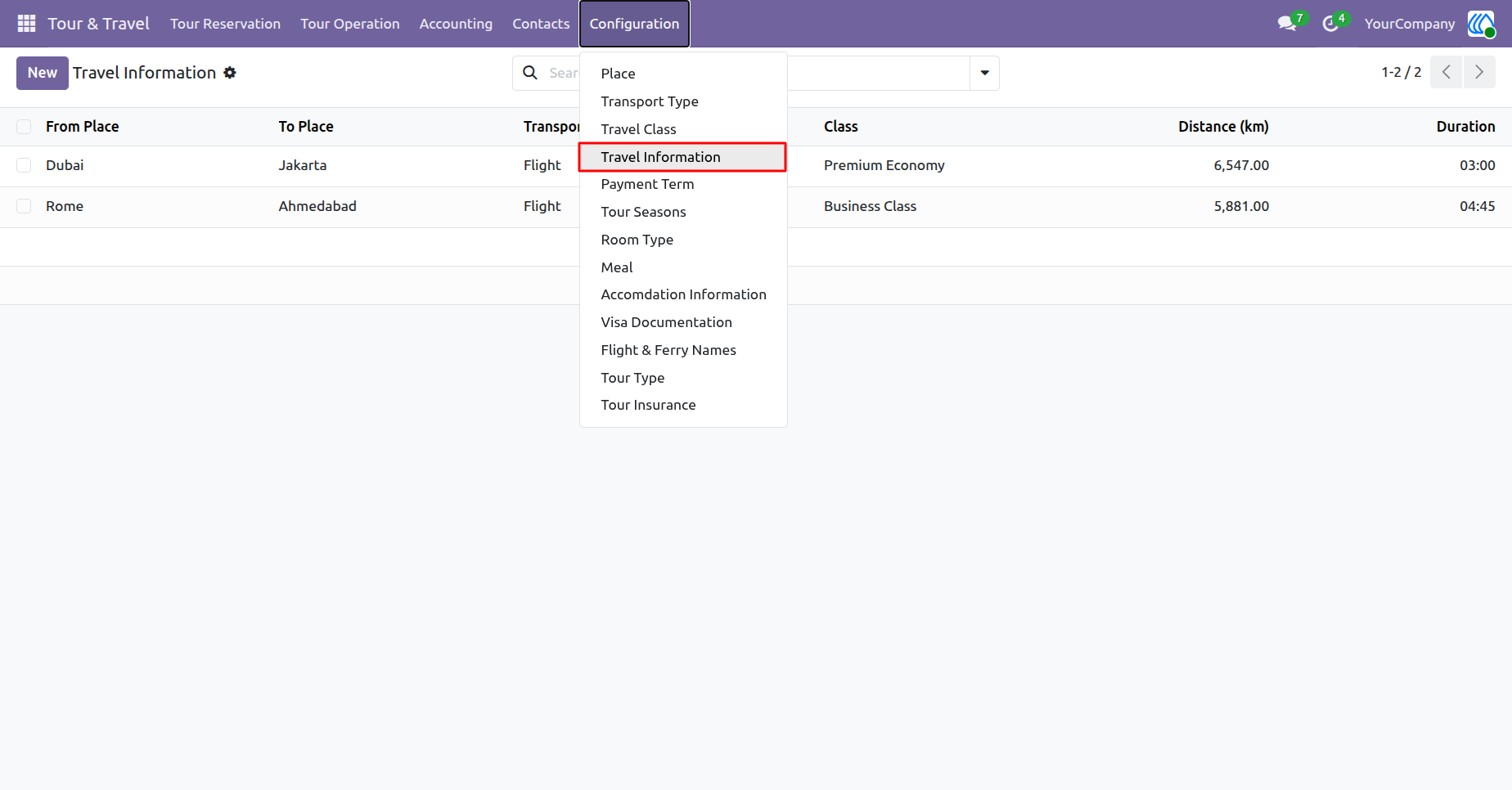The image size is (1512, 790).
Task: Click the 1-2 / 2 pager counter
Action: point(1402,72)
